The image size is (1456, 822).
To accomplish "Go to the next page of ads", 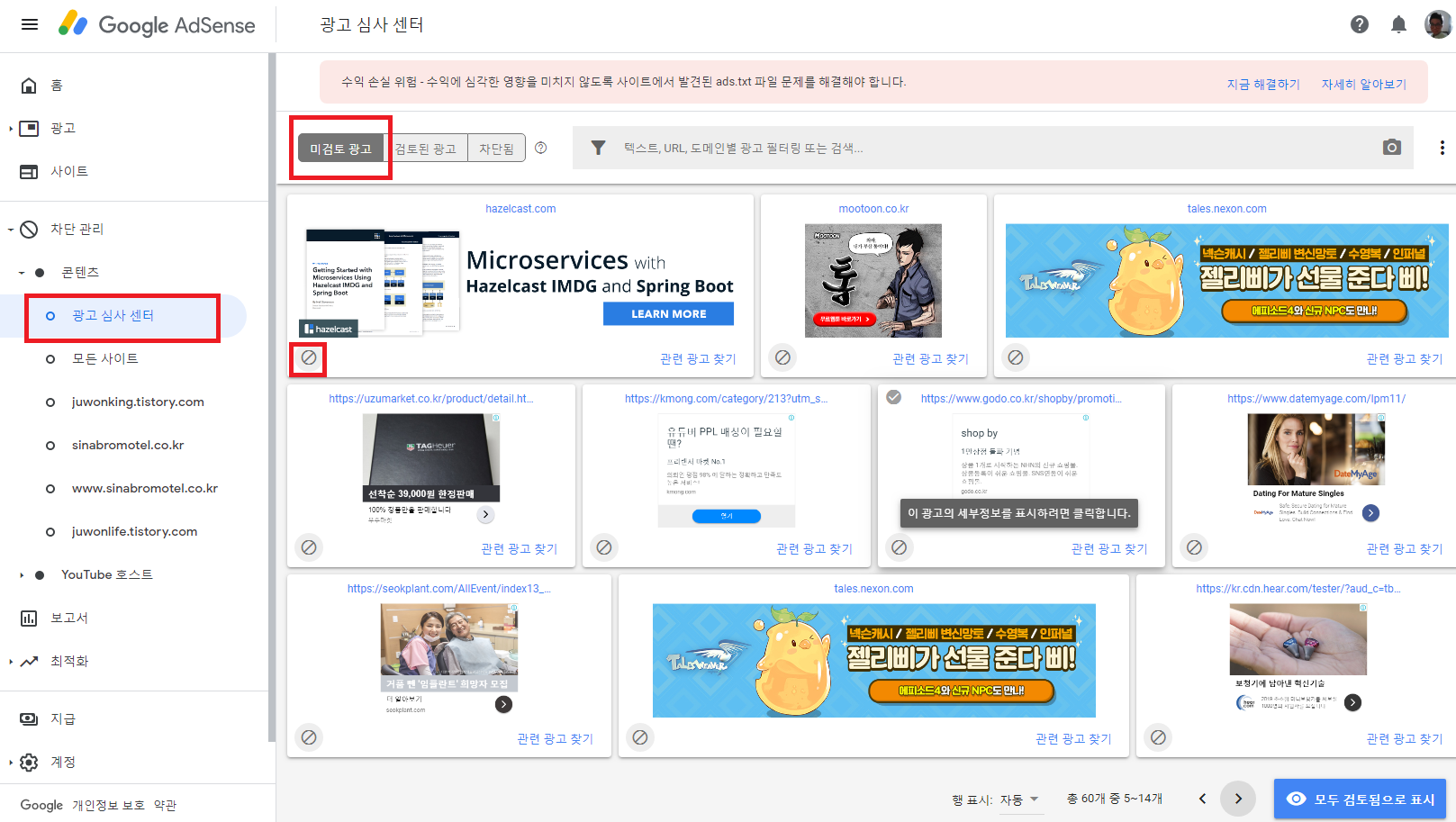I will [1238, 799].
